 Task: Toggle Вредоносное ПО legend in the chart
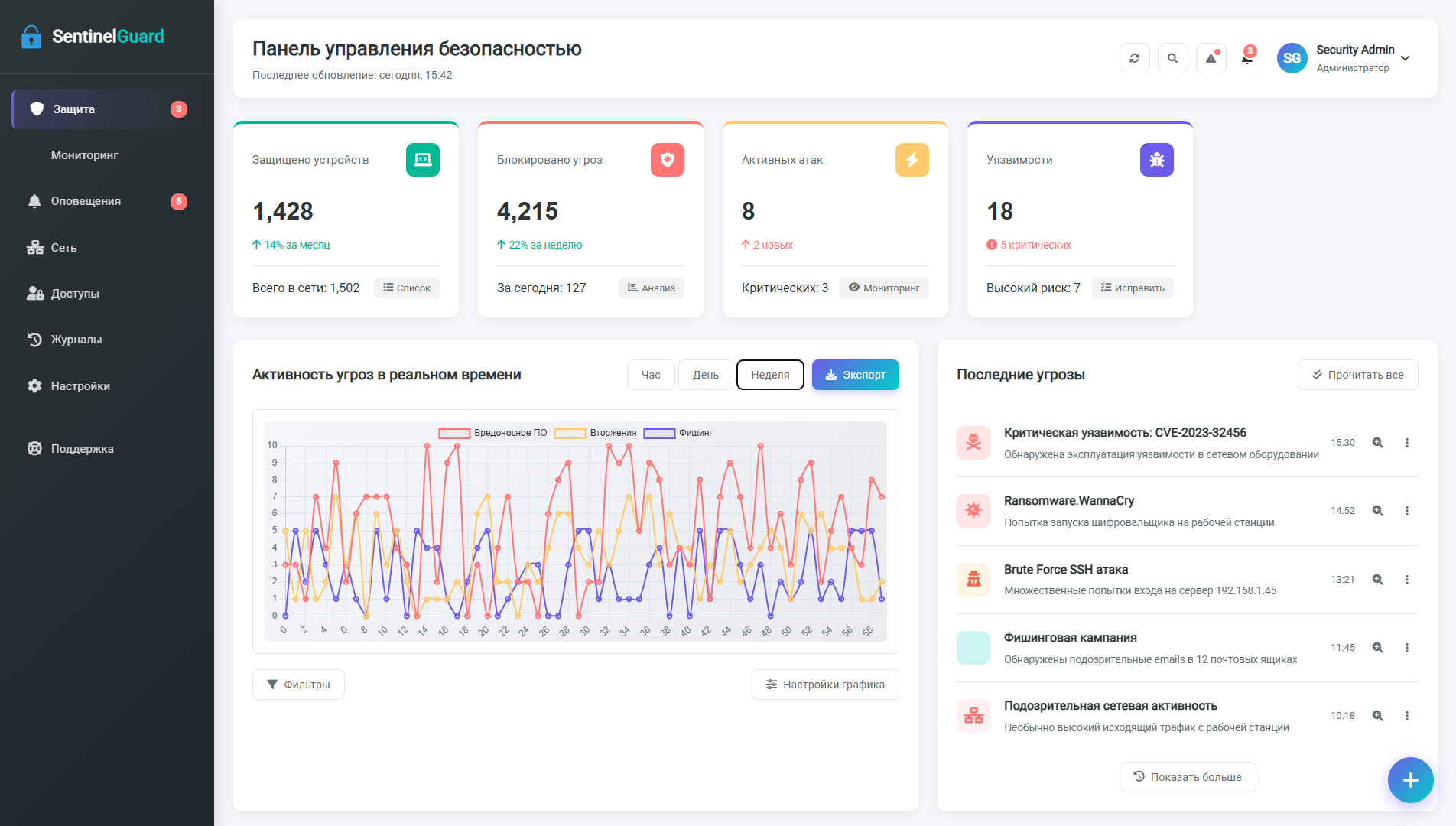(x=492, y=433)
